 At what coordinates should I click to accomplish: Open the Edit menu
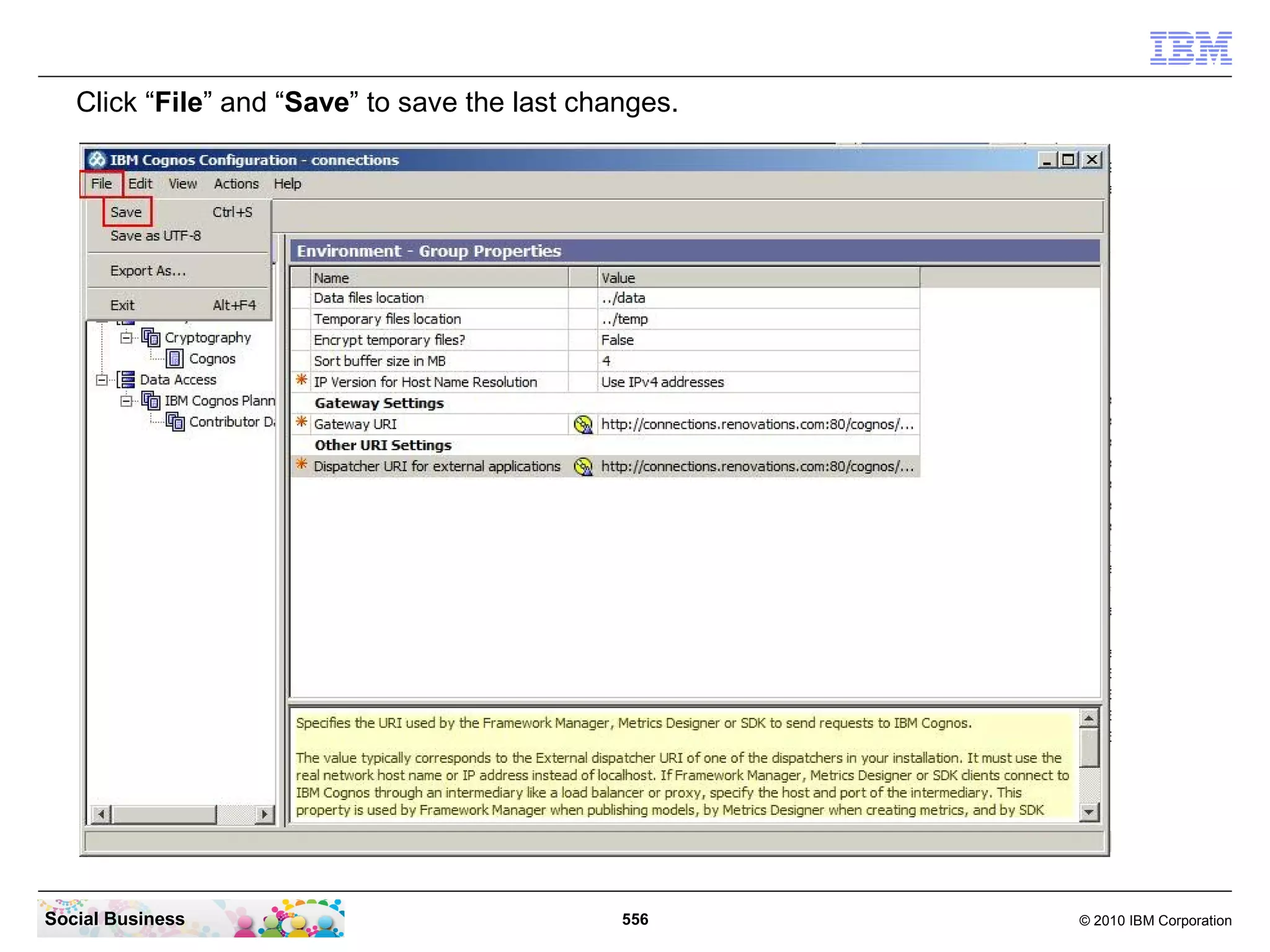coord(140,184)
